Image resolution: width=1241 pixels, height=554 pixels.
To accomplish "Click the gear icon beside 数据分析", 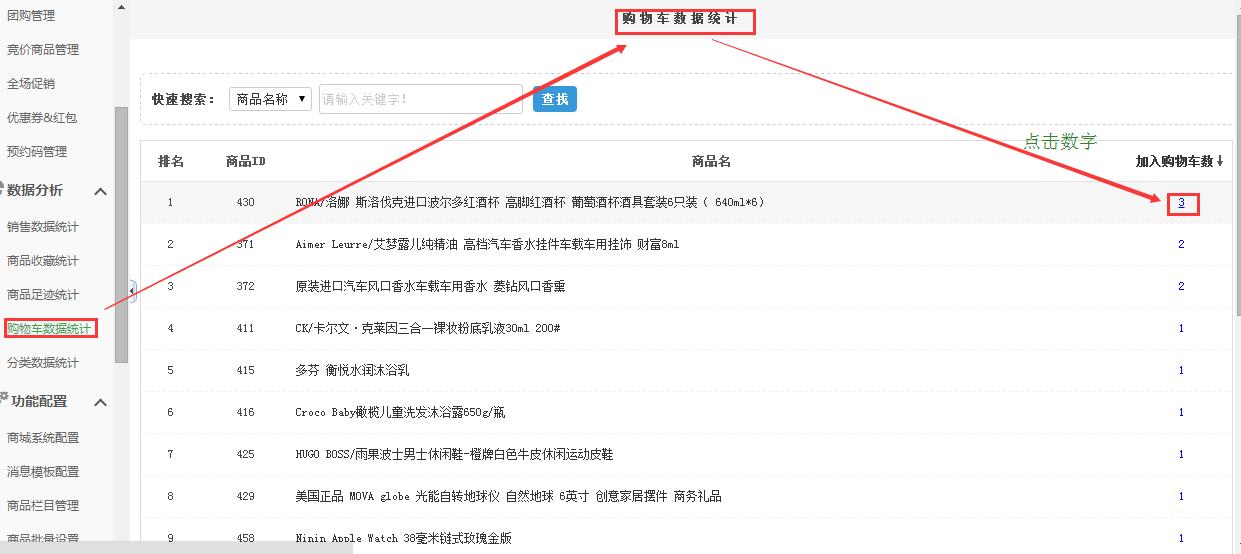I will tap(3, 187).
